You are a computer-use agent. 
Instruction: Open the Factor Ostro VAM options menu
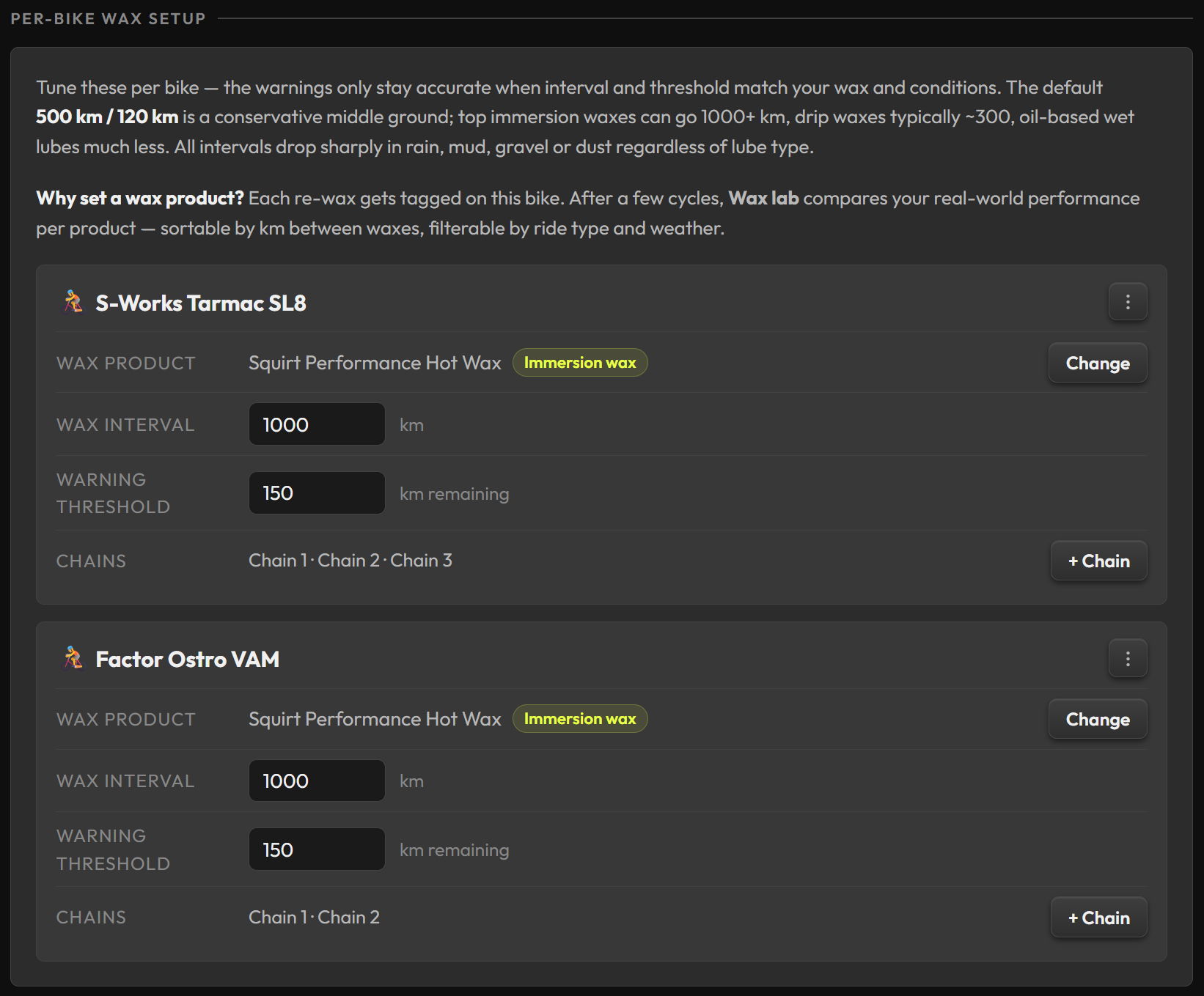tap(1128, 658)
